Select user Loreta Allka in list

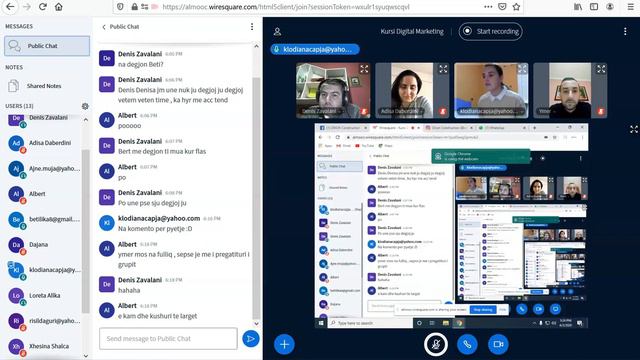pos(44,295)
